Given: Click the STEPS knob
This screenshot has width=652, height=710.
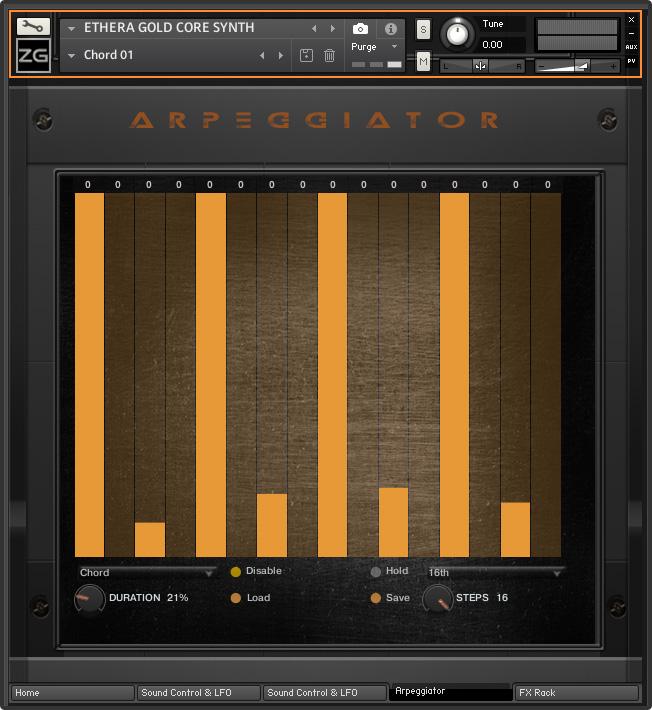Looking at the screenshot, I should [437, 599].
